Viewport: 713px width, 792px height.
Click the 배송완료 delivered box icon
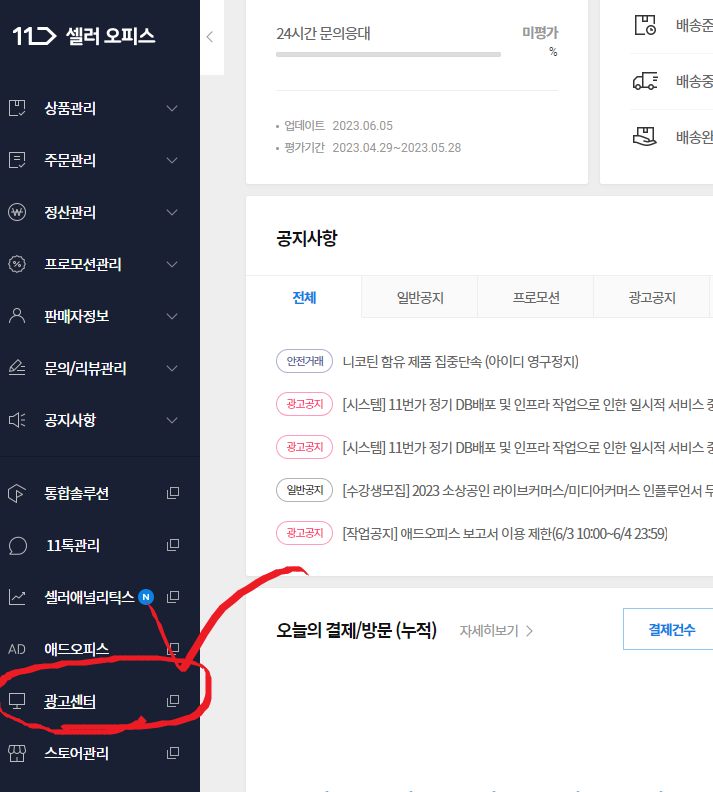pos(645,136)
